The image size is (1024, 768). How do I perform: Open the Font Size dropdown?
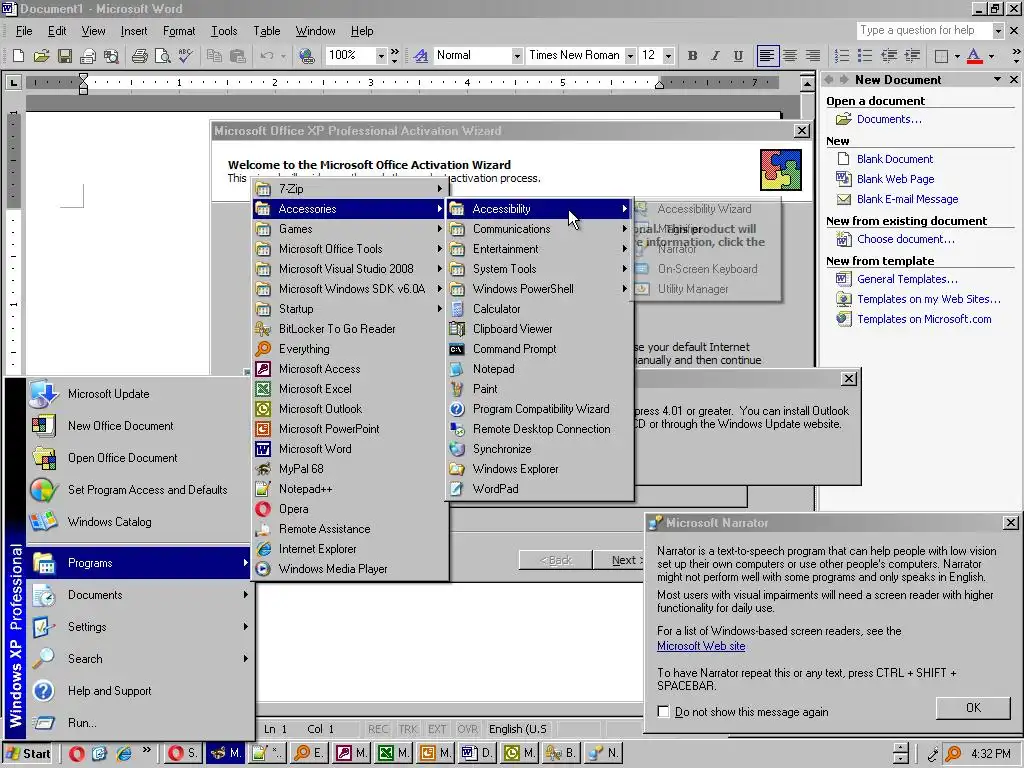668,56
